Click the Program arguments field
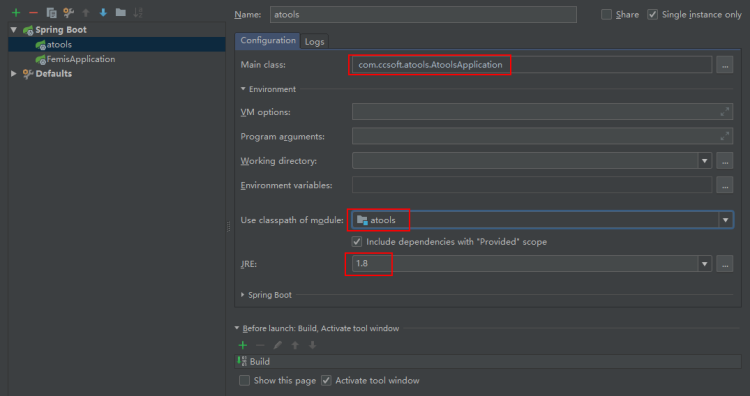 542,136
